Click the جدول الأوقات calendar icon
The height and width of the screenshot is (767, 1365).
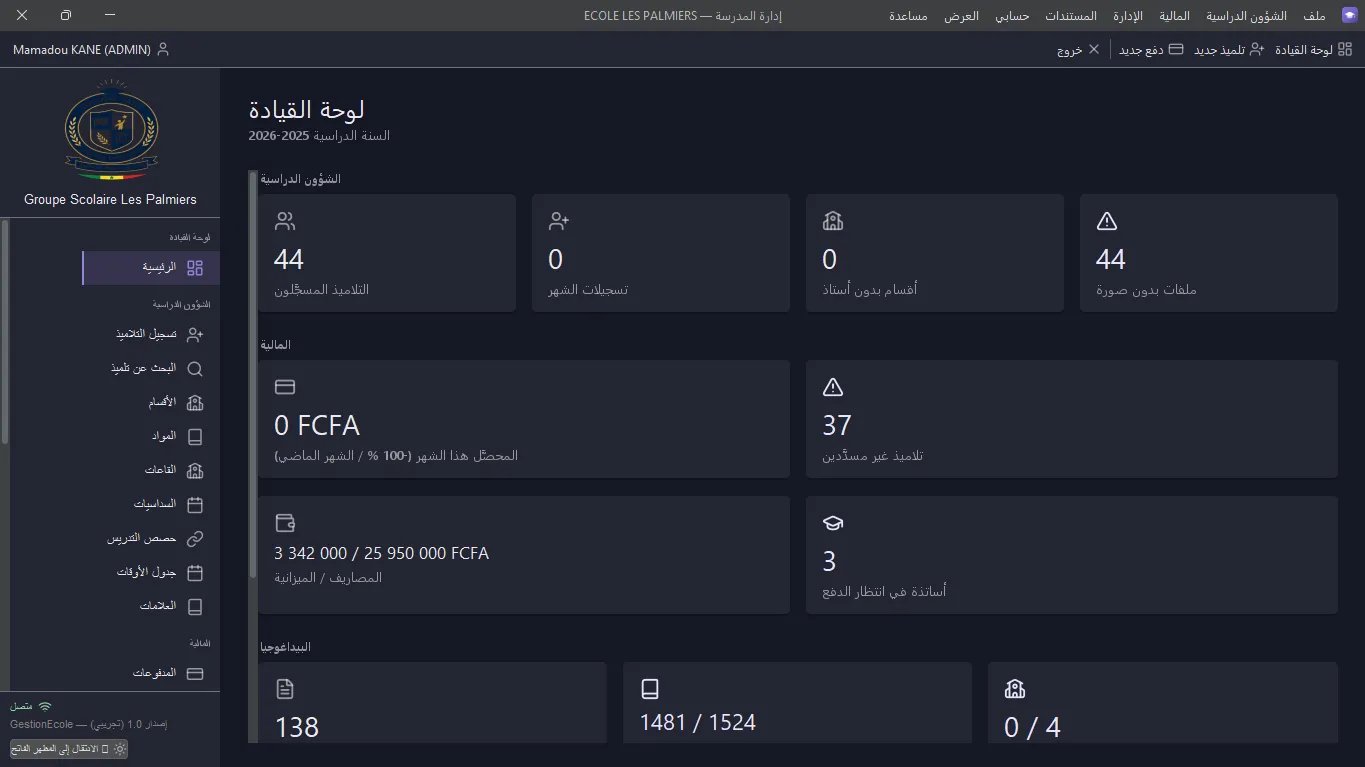pos(195,573)
